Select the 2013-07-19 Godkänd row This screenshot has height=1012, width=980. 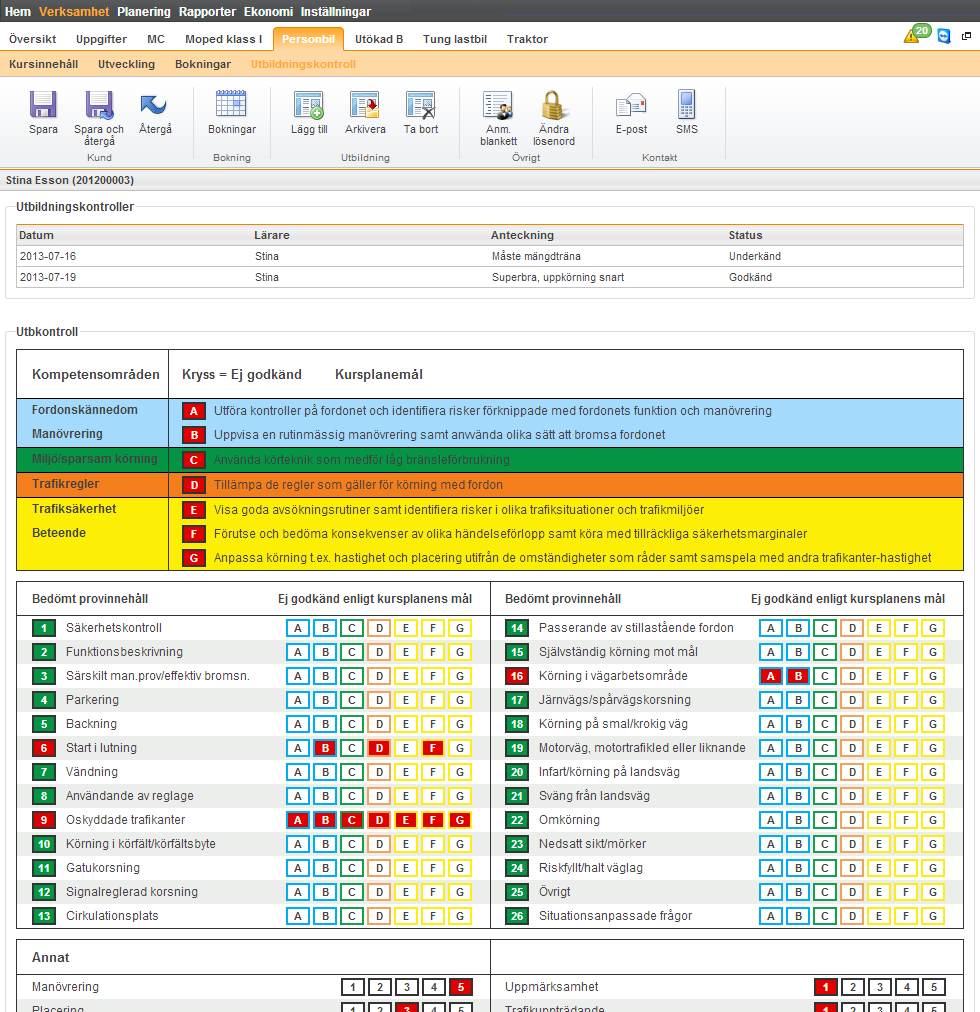click(x=490, y=277)
